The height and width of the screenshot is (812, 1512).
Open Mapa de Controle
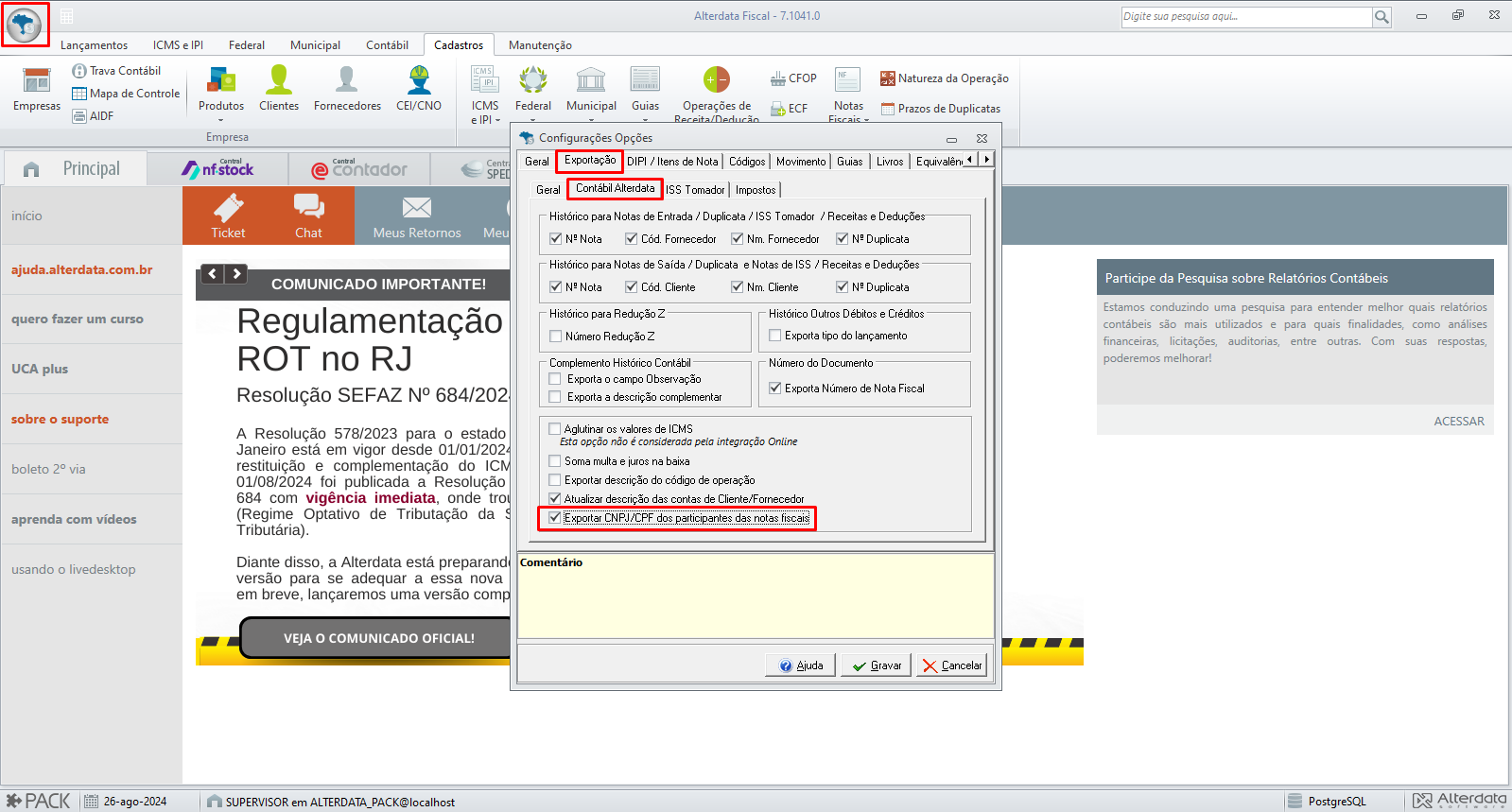pos(126,94)
